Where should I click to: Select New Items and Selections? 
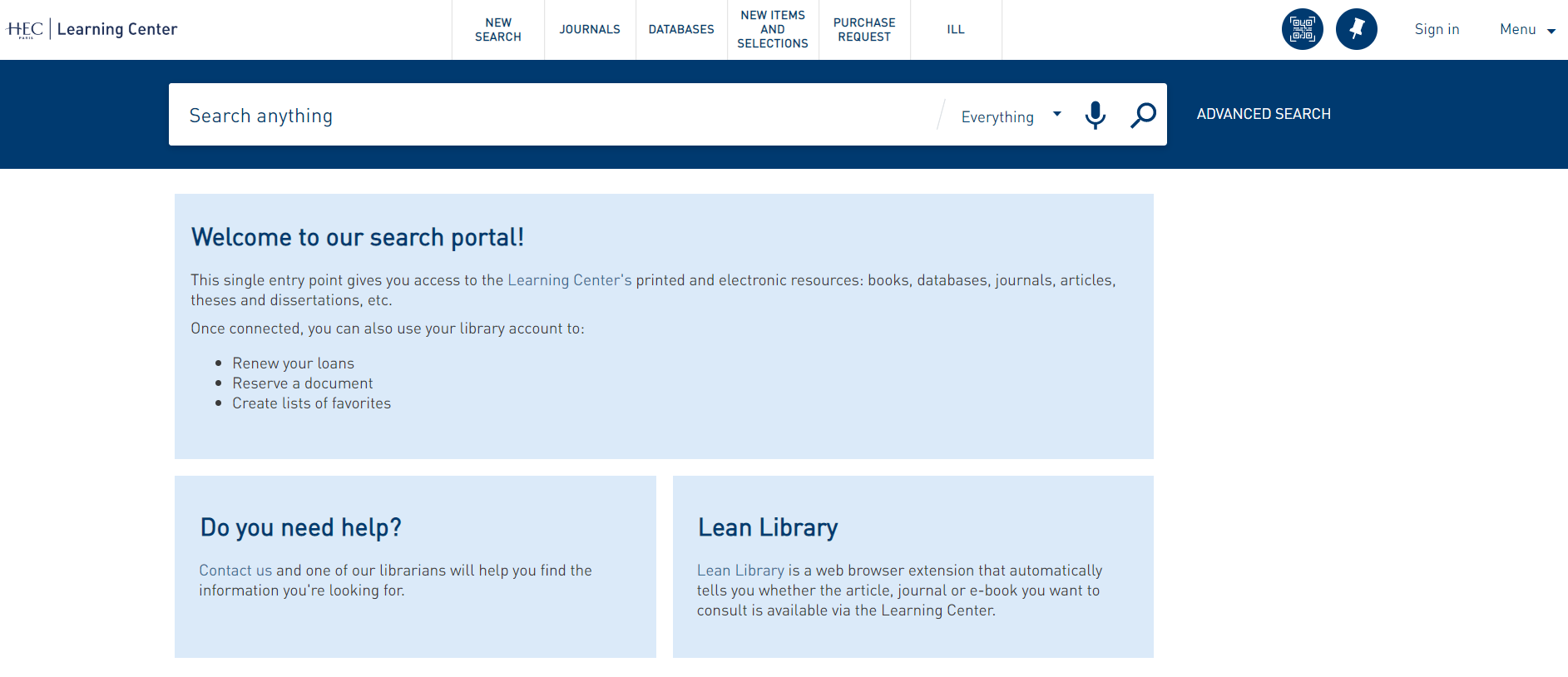(773, 30)
